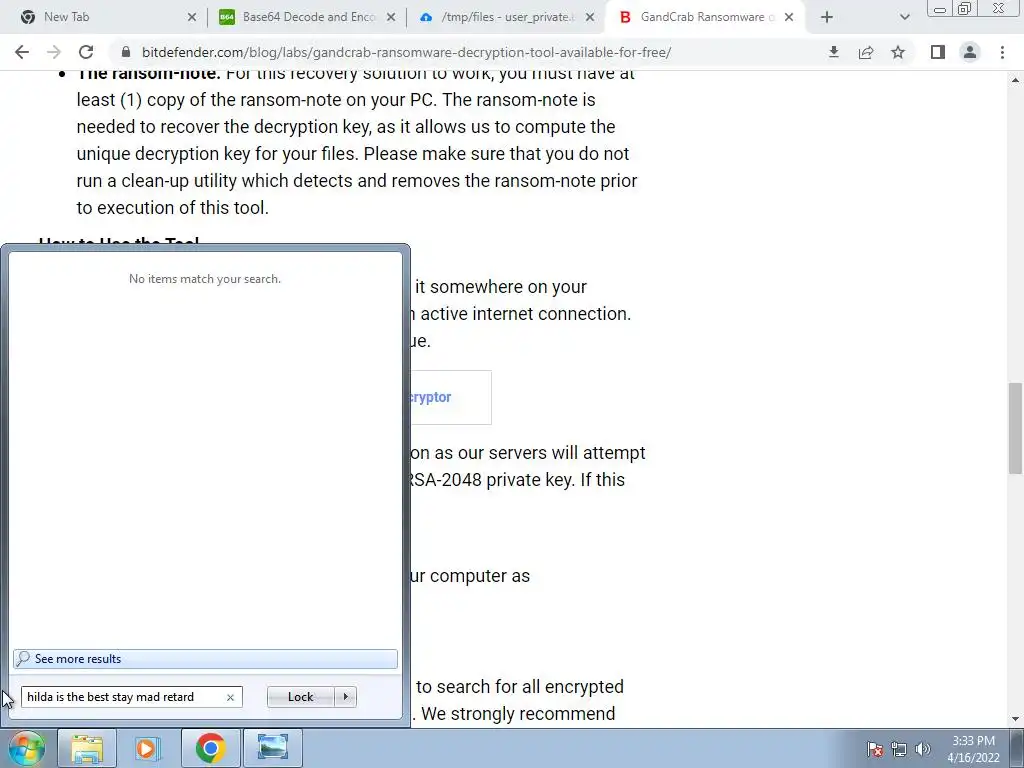Close the New Tab tab
This screenshot has height=768, width=1024.
192,18
